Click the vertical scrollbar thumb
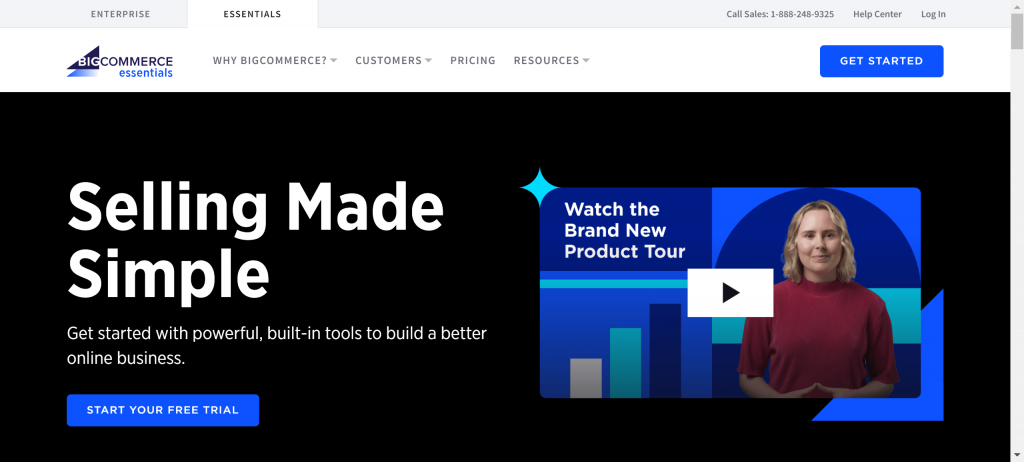Image resolution: width=1024 pixels, height=462 pixels. [x=1017, y=31]
